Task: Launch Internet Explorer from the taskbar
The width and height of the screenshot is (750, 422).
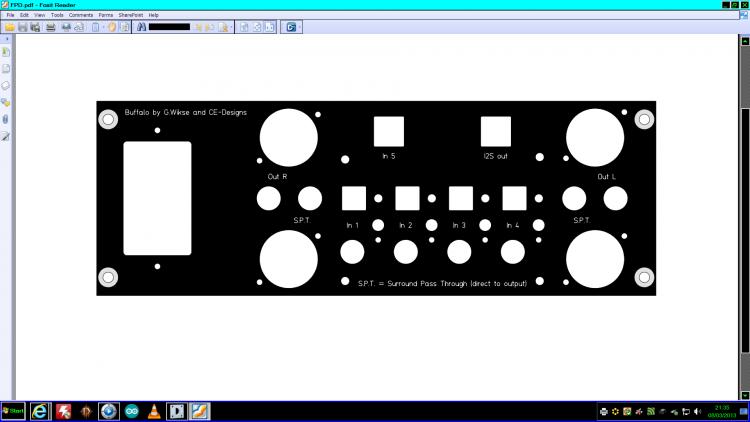Action: pos(40,411)
